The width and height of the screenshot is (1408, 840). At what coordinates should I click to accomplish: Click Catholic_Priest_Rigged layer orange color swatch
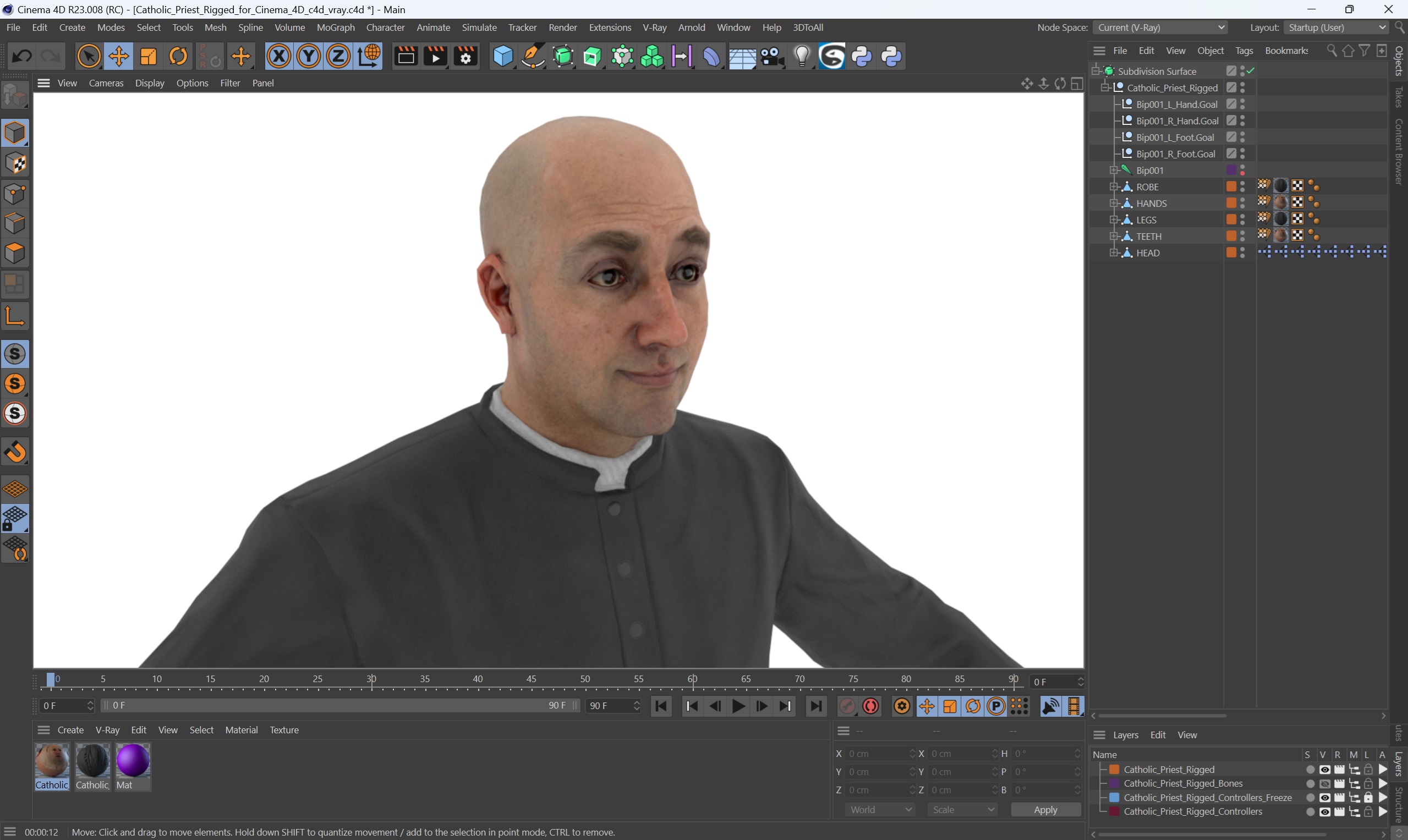tap(1114, 770)
